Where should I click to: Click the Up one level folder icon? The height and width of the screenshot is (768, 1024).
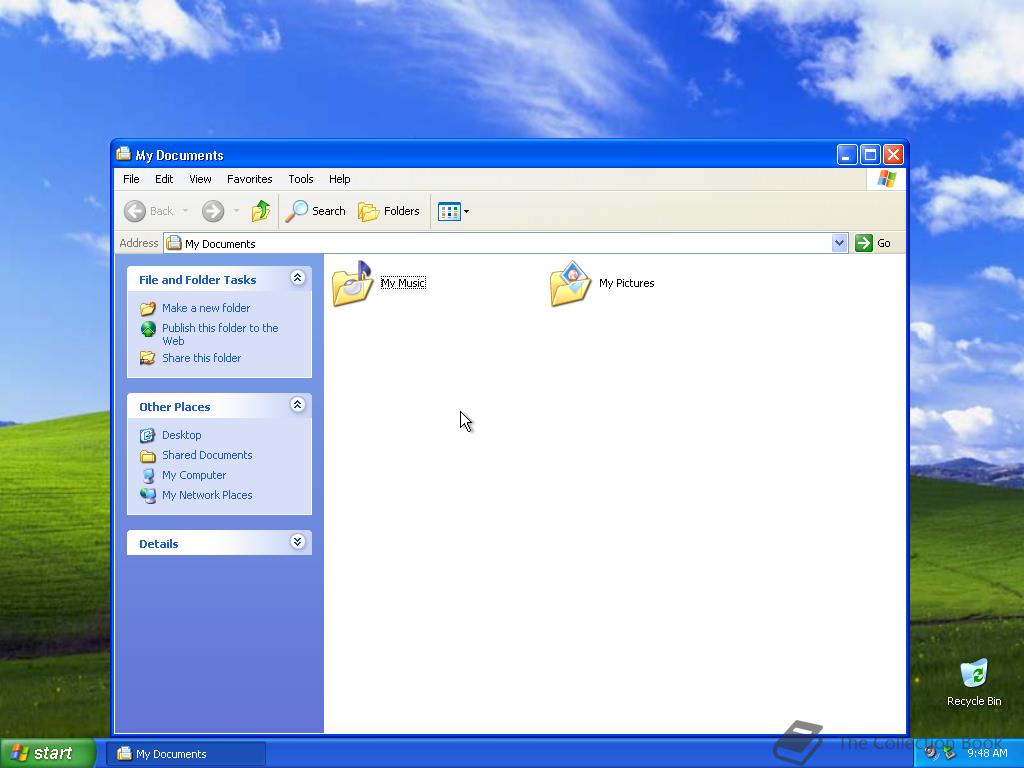261,211
